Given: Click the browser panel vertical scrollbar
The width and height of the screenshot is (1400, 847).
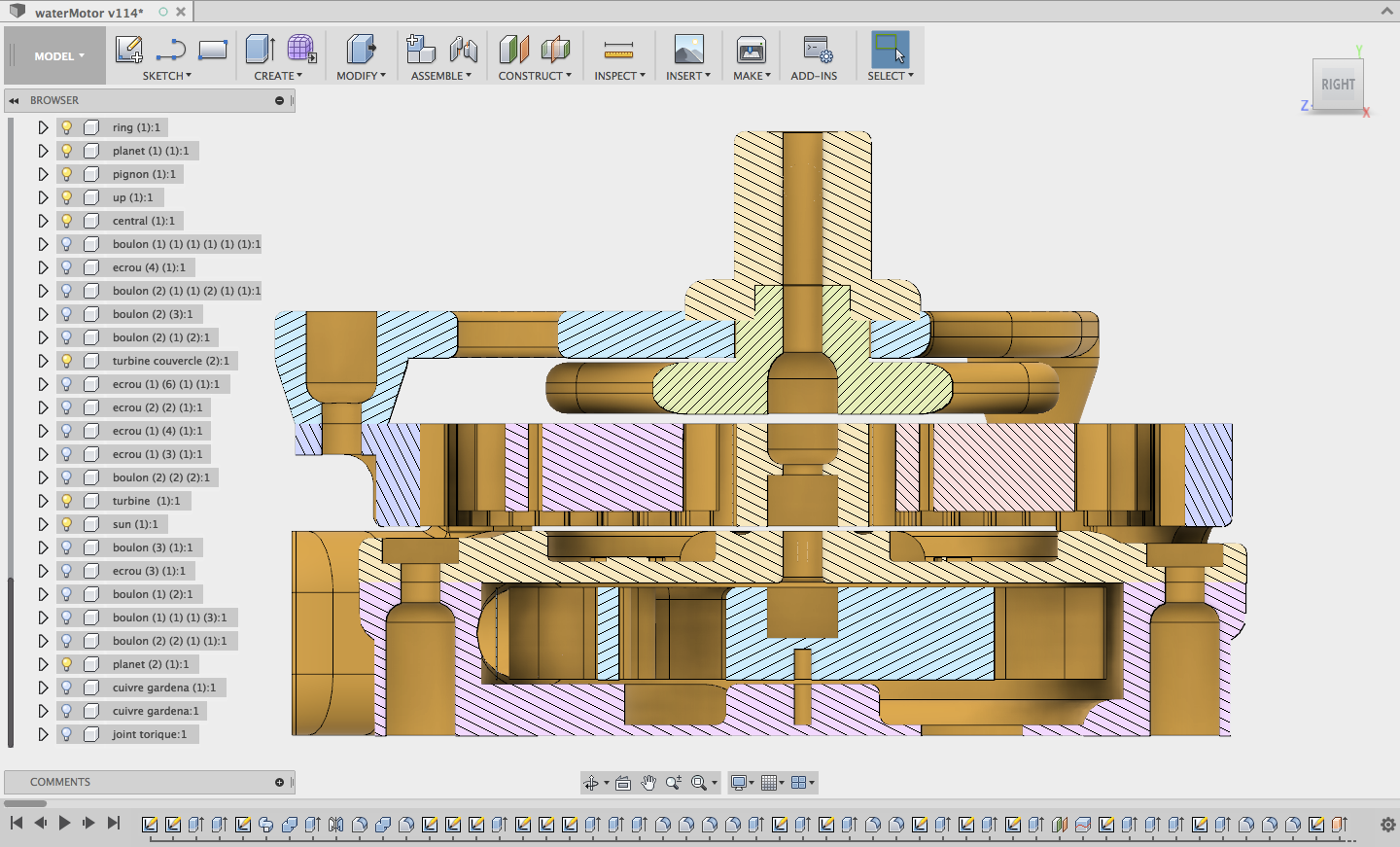Looking at the screenshot, I should coord(11,661).
